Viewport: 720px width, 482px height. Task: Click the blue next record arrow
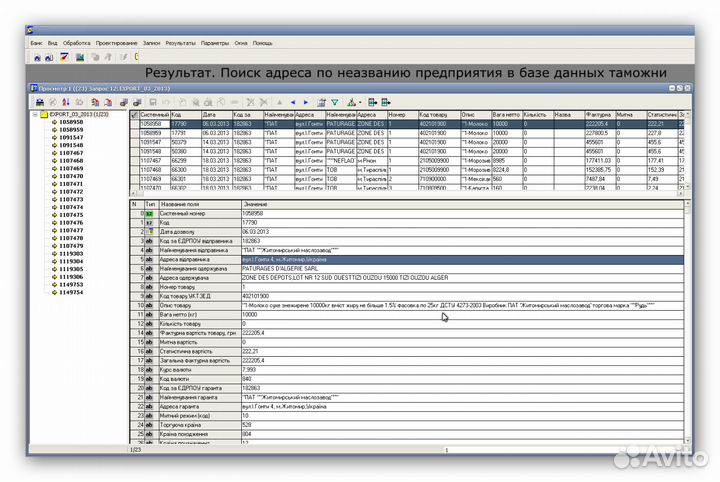pyautogui.click(x=304, y=102)
